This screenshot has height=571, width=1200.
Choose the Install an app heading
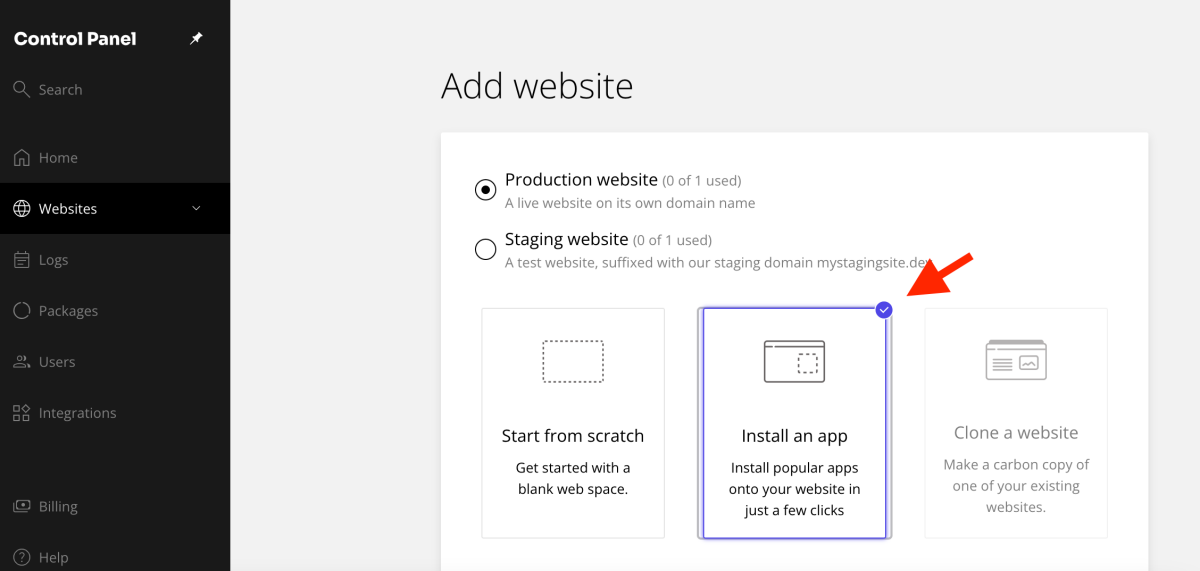[x=794, y=436]
